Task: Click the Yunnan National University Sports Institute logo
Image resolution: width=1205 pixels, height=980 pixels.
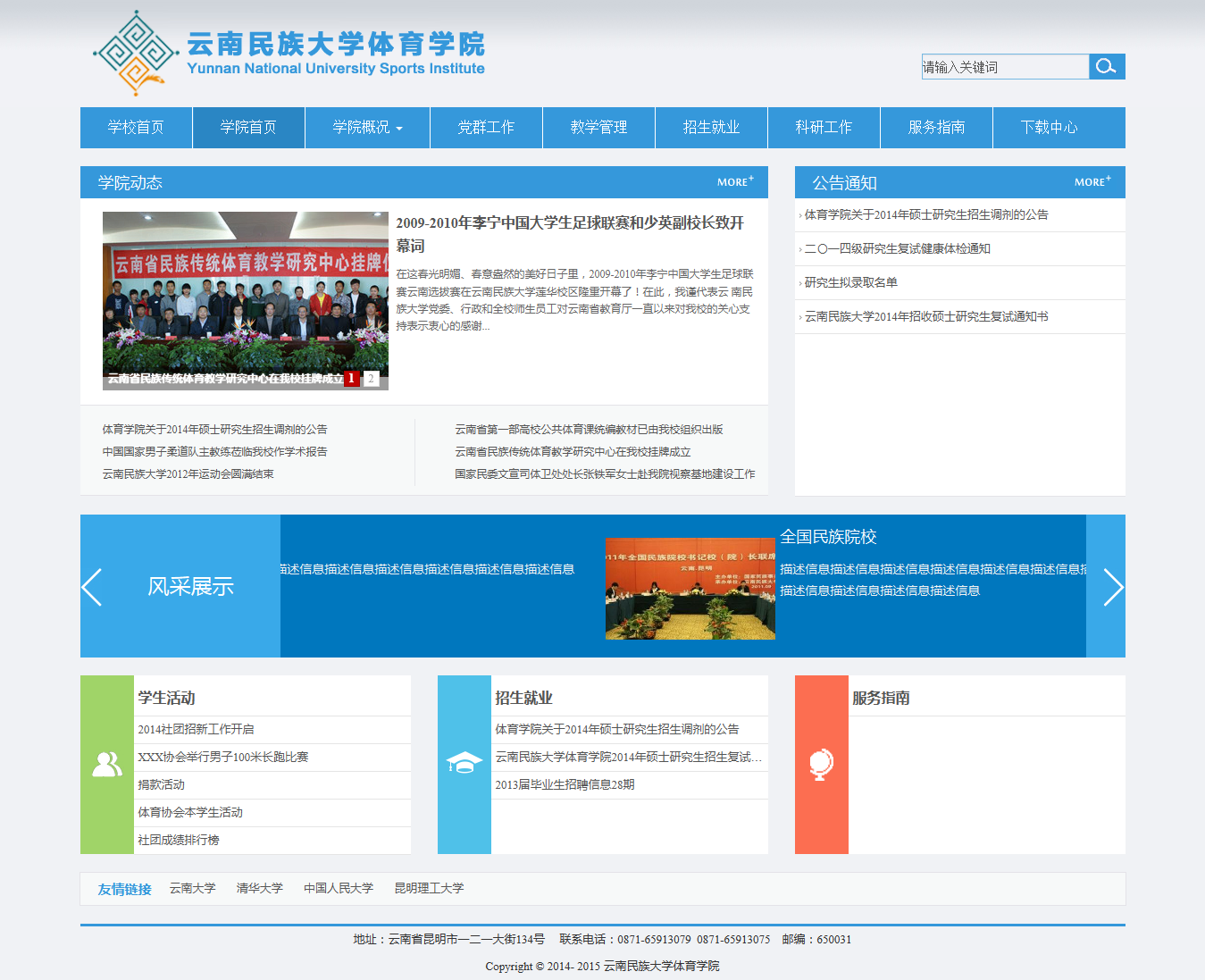Action: (289, 54)
